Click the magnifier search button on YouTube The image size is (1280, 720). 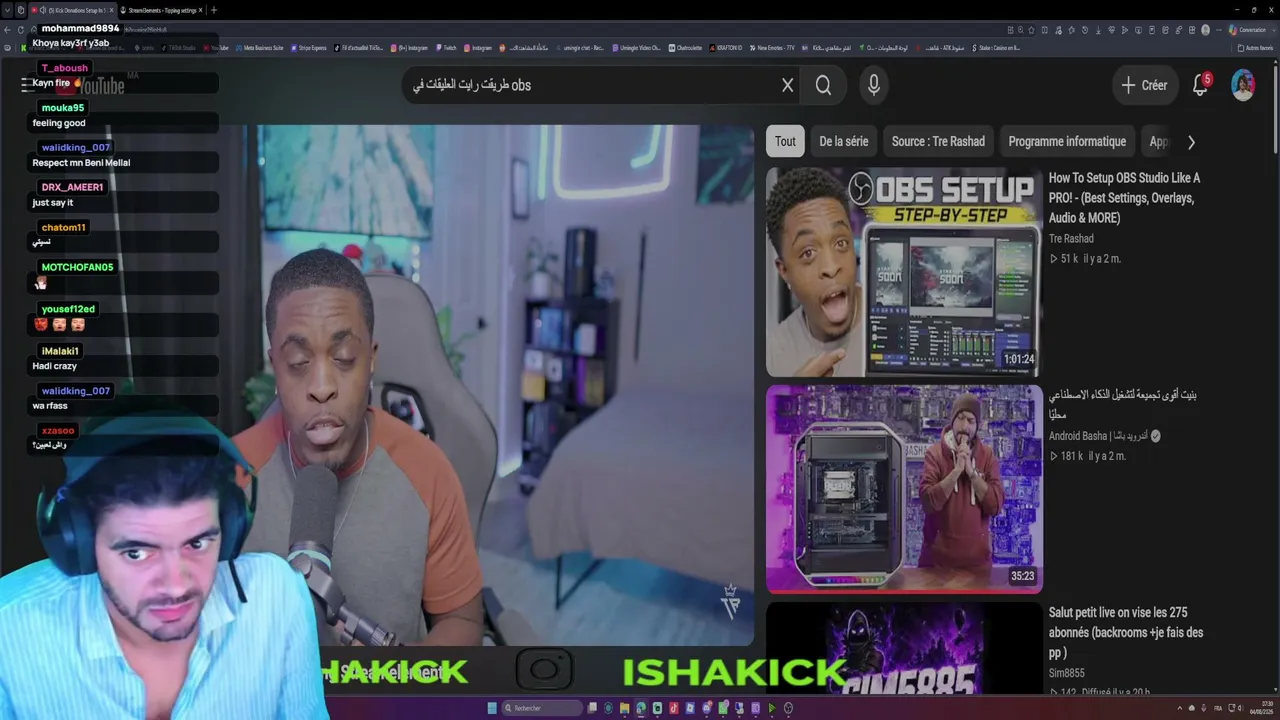click(x=823, y=85)
